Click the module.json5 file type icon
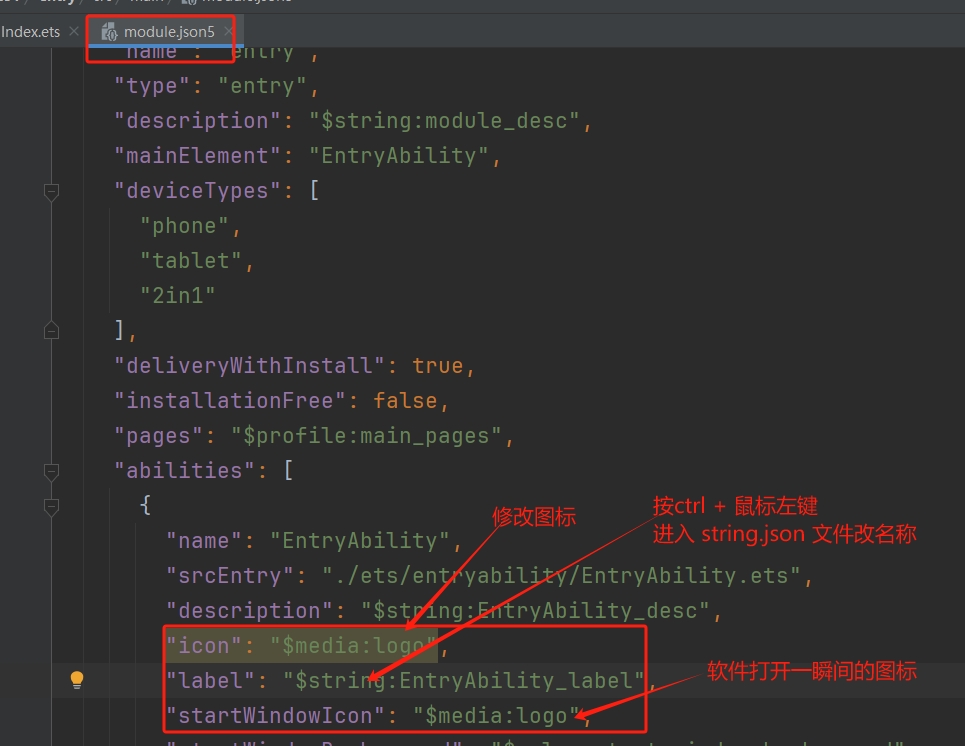 pyautogui.click(x=109, y=32)
